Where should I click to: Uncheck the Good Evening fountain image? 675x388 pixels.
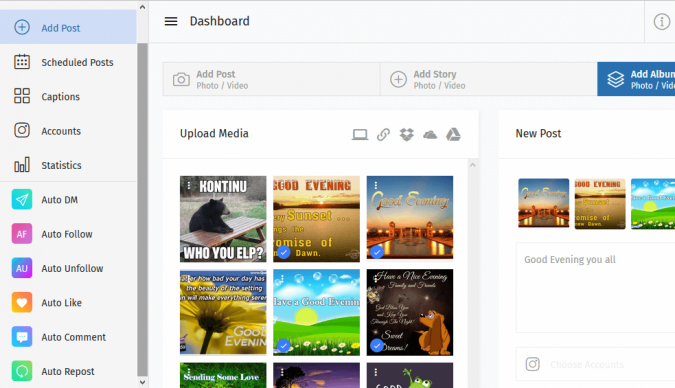click(x=377, y=252)
